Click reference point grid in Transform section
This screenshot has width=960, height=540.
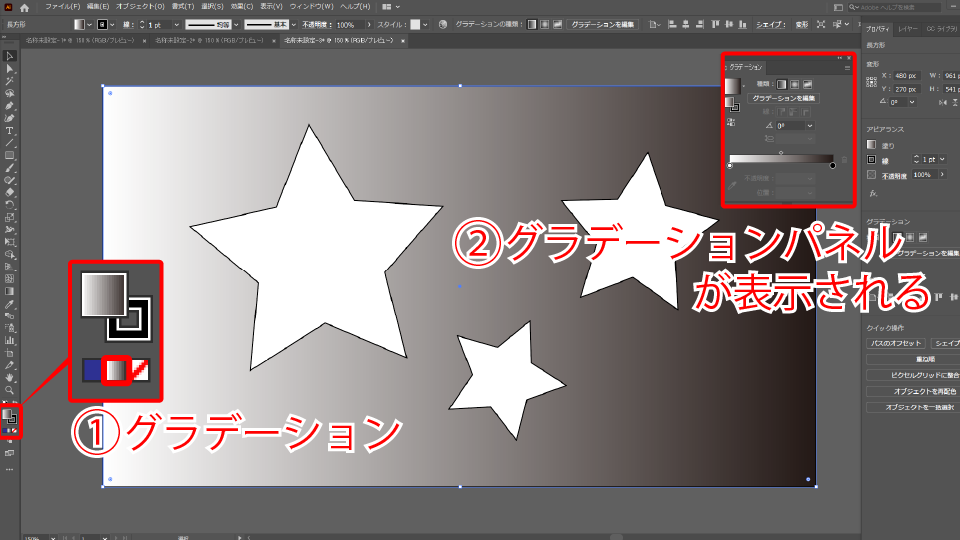click(x=871, y=82)
